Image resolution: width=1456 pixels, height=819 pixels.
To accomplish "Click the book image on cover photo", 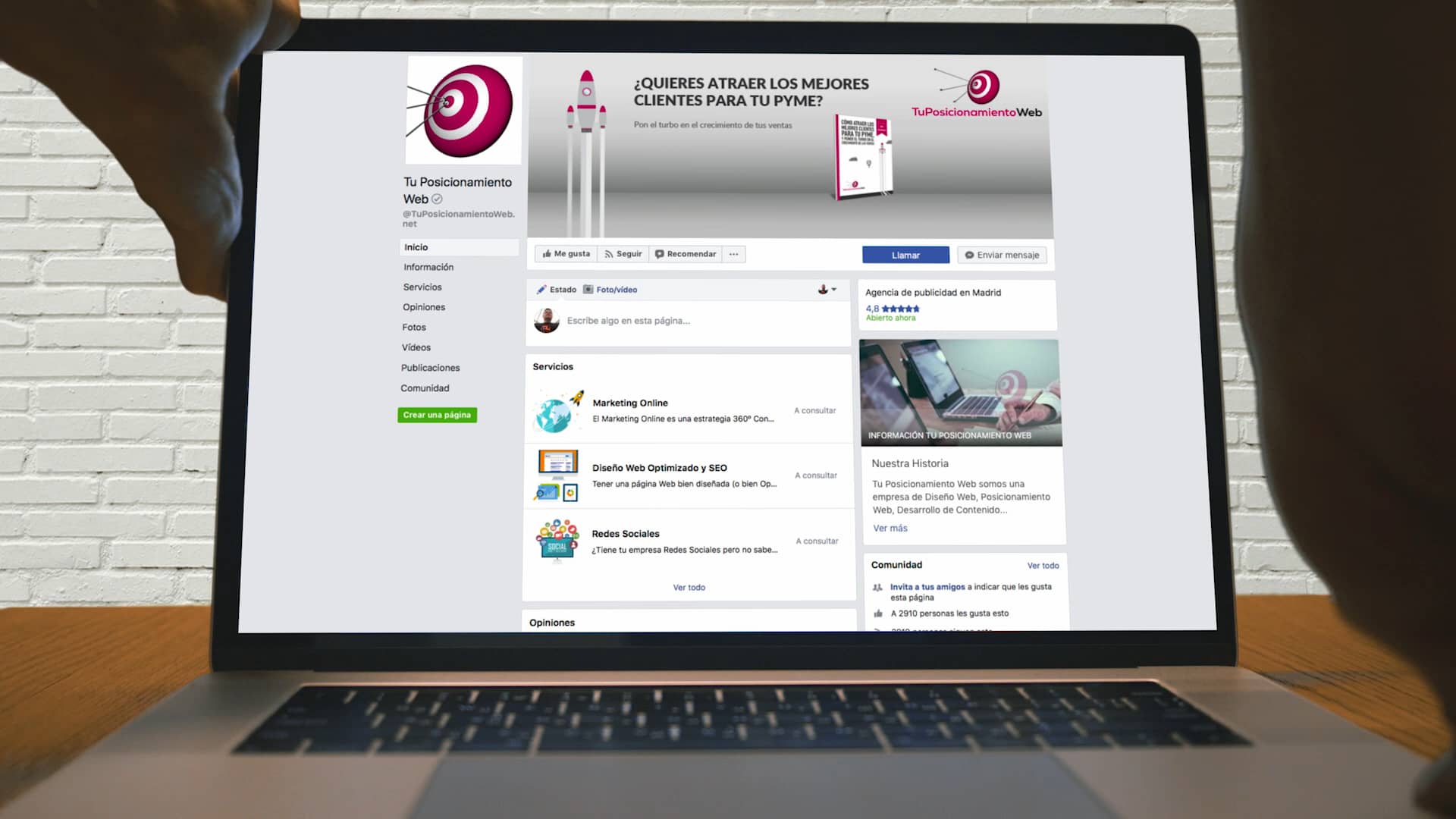I will pos(864,156).
